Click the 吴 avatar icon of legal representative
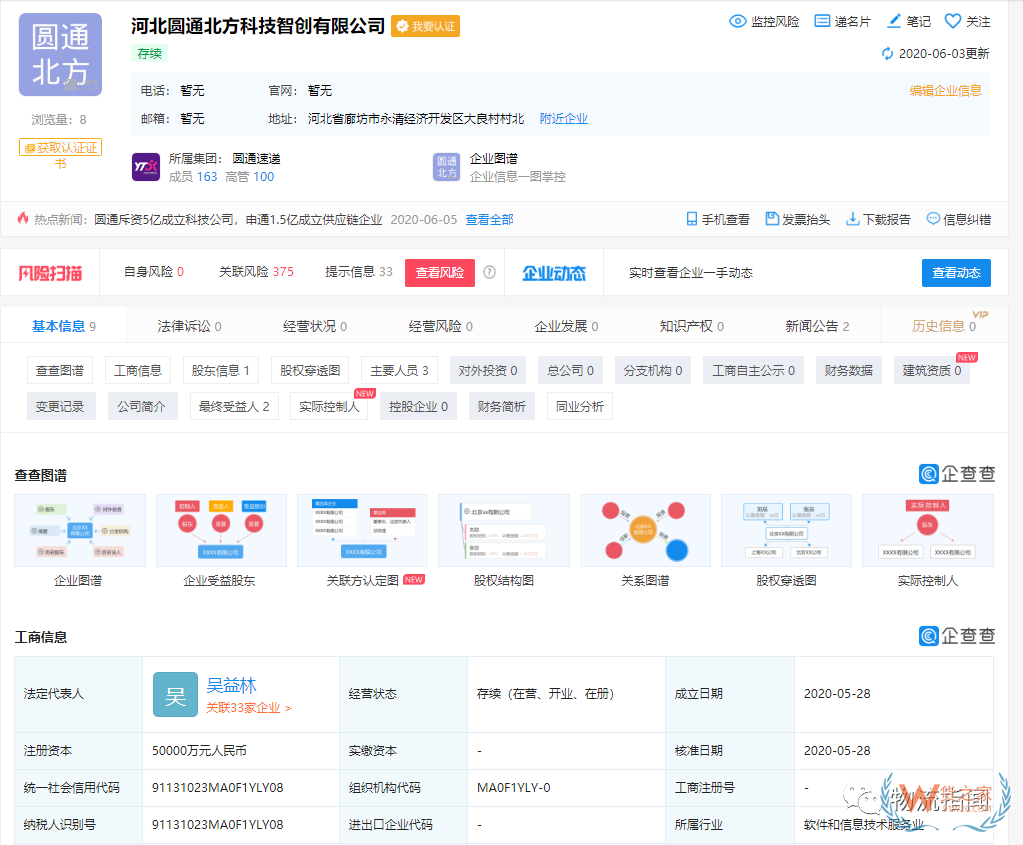The width and height of the screenshot is (1023, 845). (176, 695)
